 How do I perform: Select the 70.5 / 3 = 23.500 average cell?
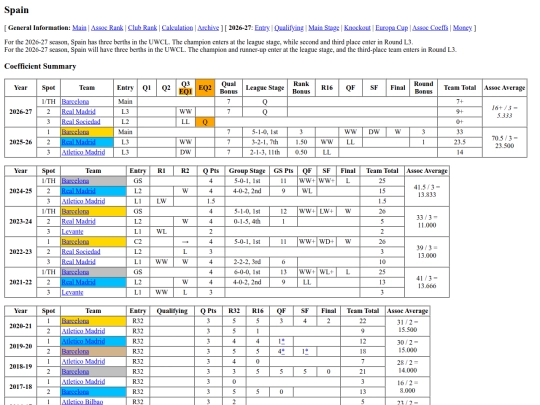click(x=505, y=142)
